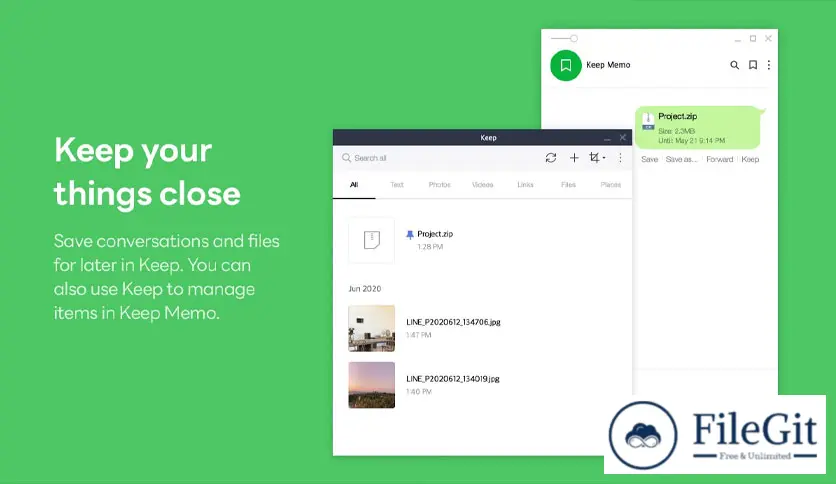The image size is (836, 484).
Task: Click the Project.zip message bubble in Keep Memo
Action: point(697,127)
